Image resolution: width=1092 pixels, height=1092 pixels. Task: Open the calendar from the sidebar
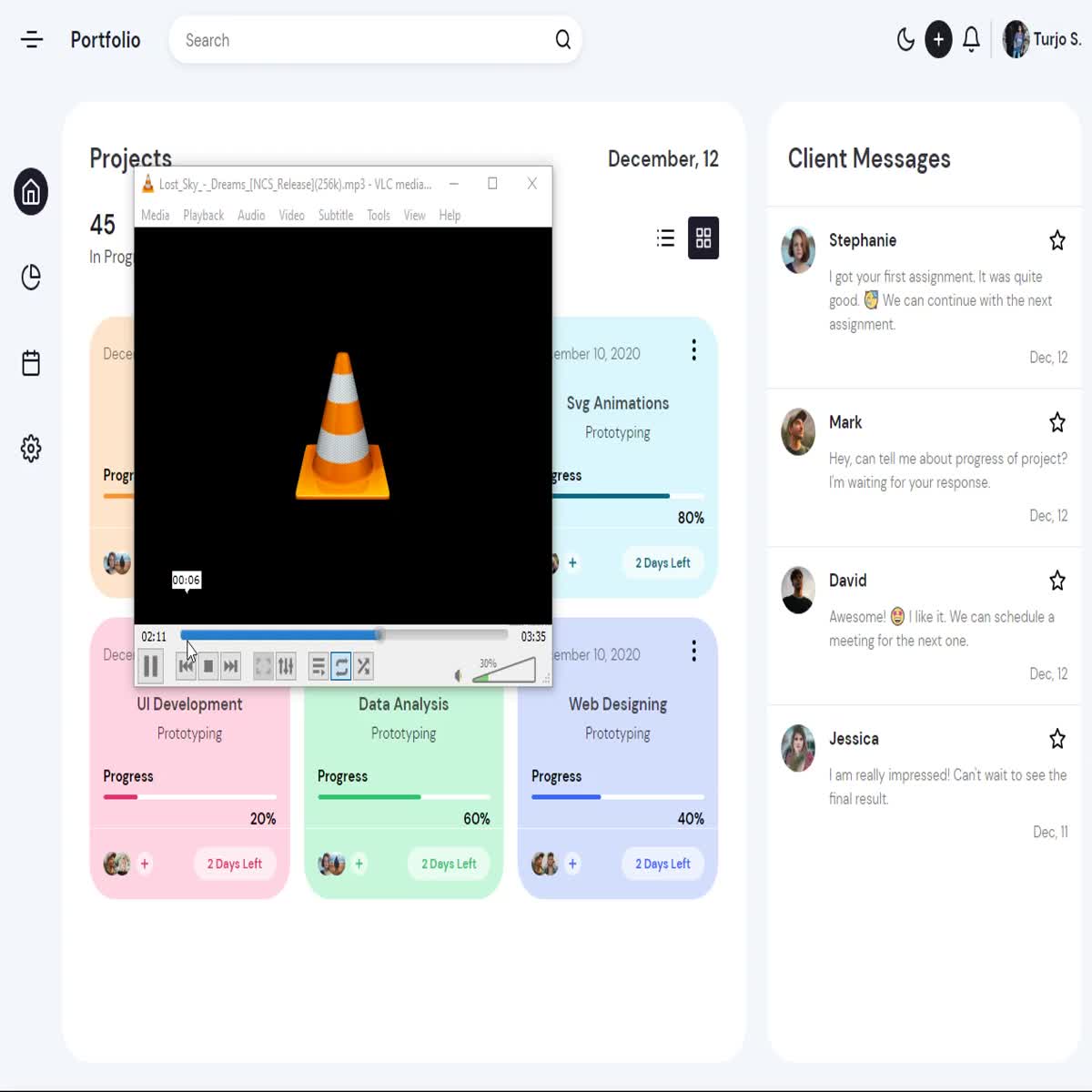[30, 362]
